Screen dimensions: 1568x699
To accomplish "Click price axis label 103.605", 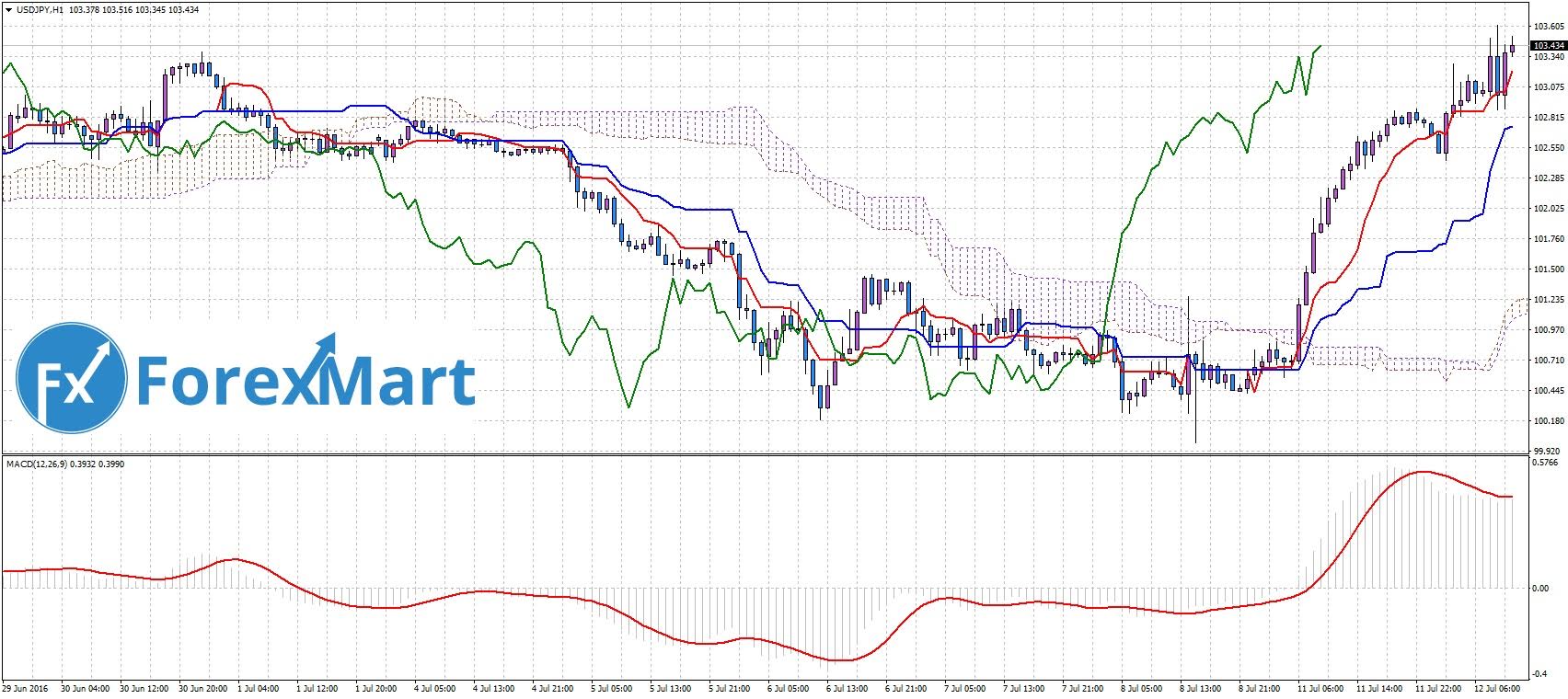I will point(1549,27).
